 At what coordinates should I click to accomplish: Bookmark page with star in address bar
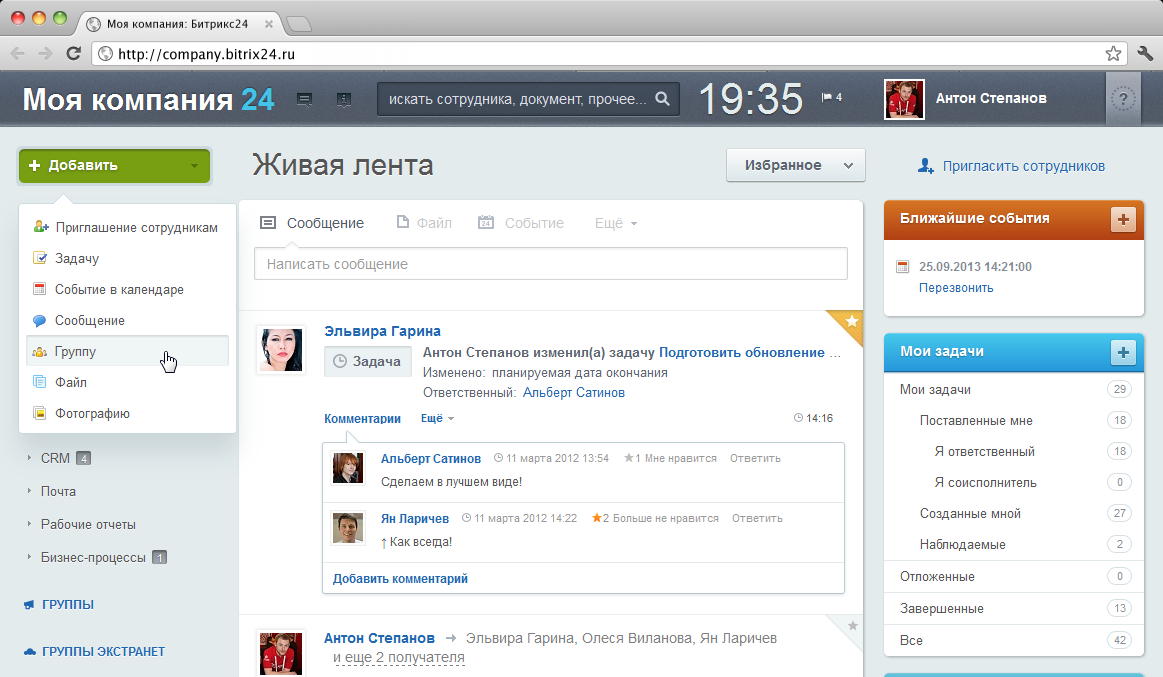coord(1113,53)
